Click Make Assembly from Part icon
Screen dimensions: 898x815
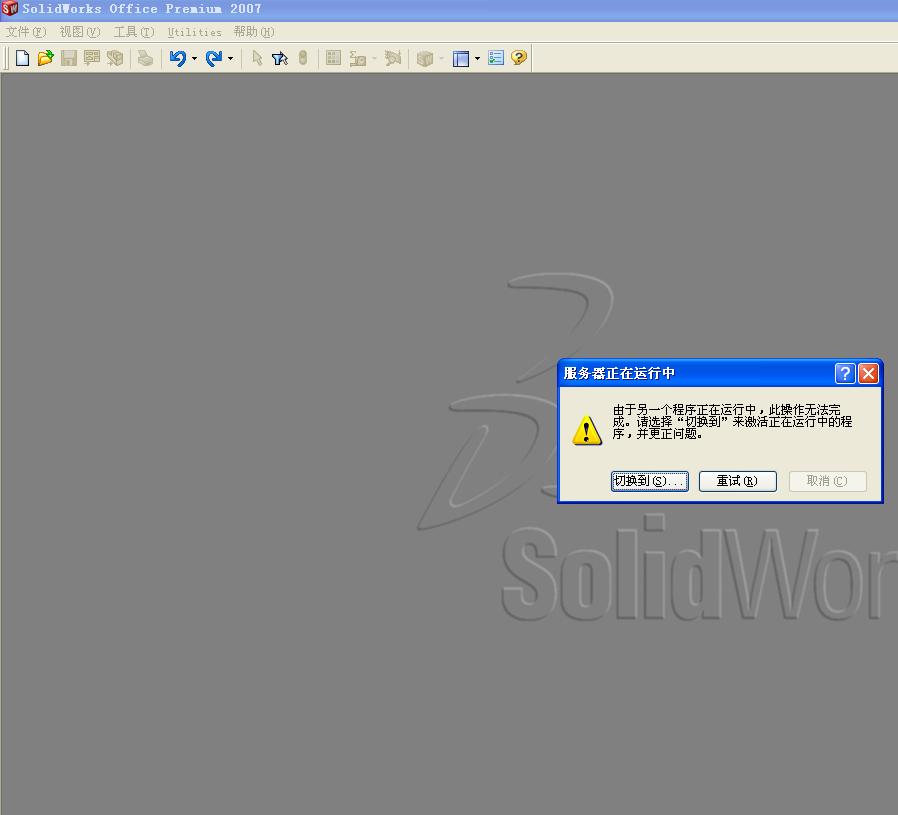[x=115, y=58]
